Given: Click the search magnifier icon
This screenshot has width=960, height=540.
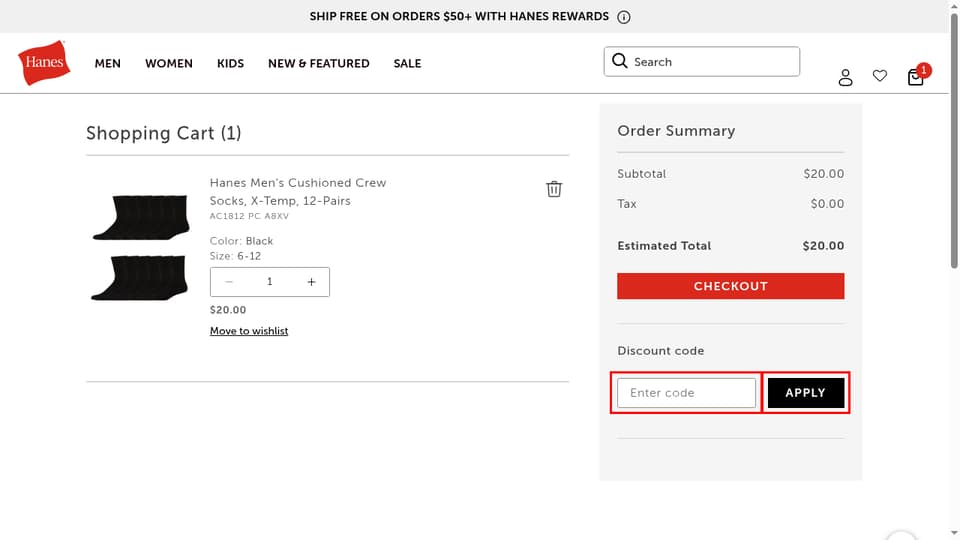Looking at the screenshot, I should click(x=620, y=61).
